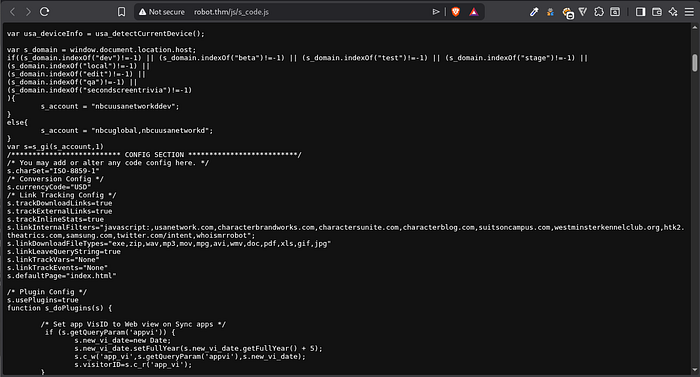Click the 's.currencyCode="USD"' line
Viewport: 700px width, 377px height.
pyautogui.click(x=49, y=187)
